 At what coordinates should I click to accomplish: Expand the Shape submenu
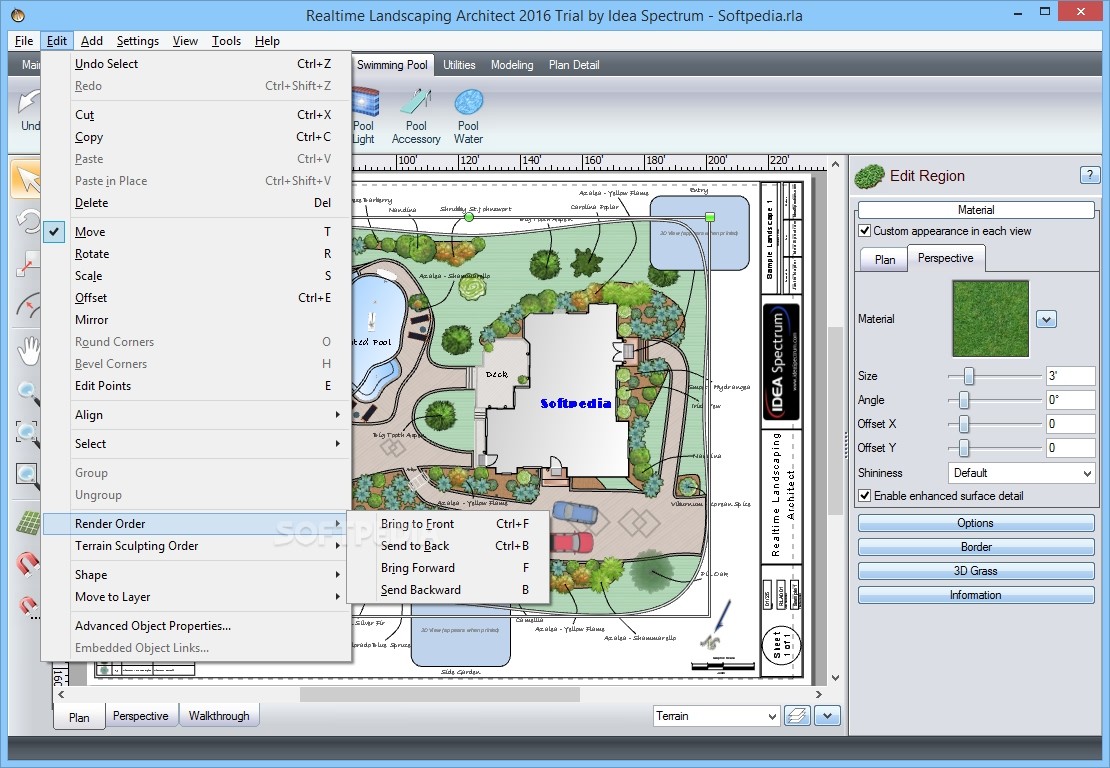pos(197,575)
